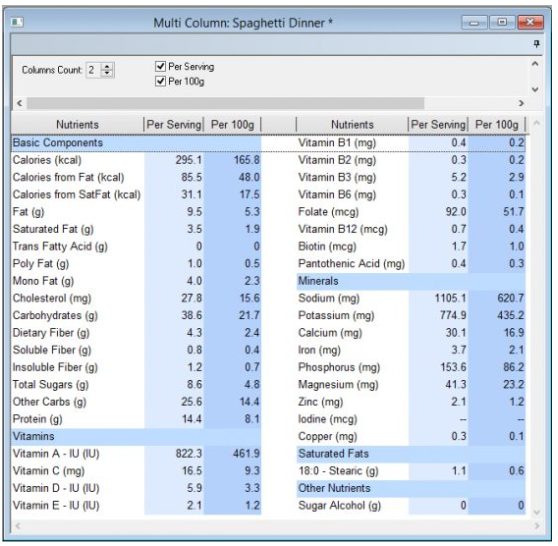Select the Protein (g) row
Viewport: 558px width, 546px height.
(136, 419)
